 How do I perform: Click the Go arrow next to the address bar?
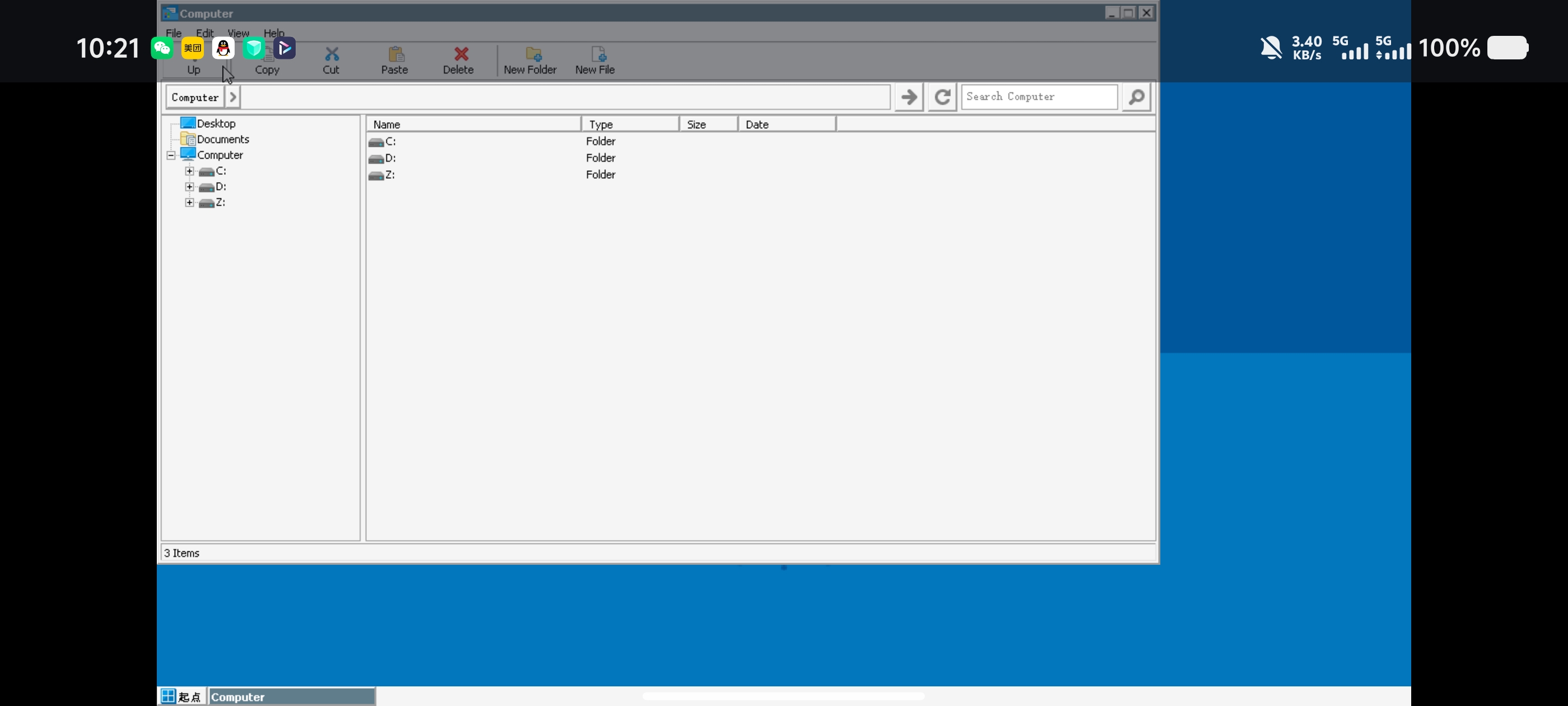pos(909,97)
